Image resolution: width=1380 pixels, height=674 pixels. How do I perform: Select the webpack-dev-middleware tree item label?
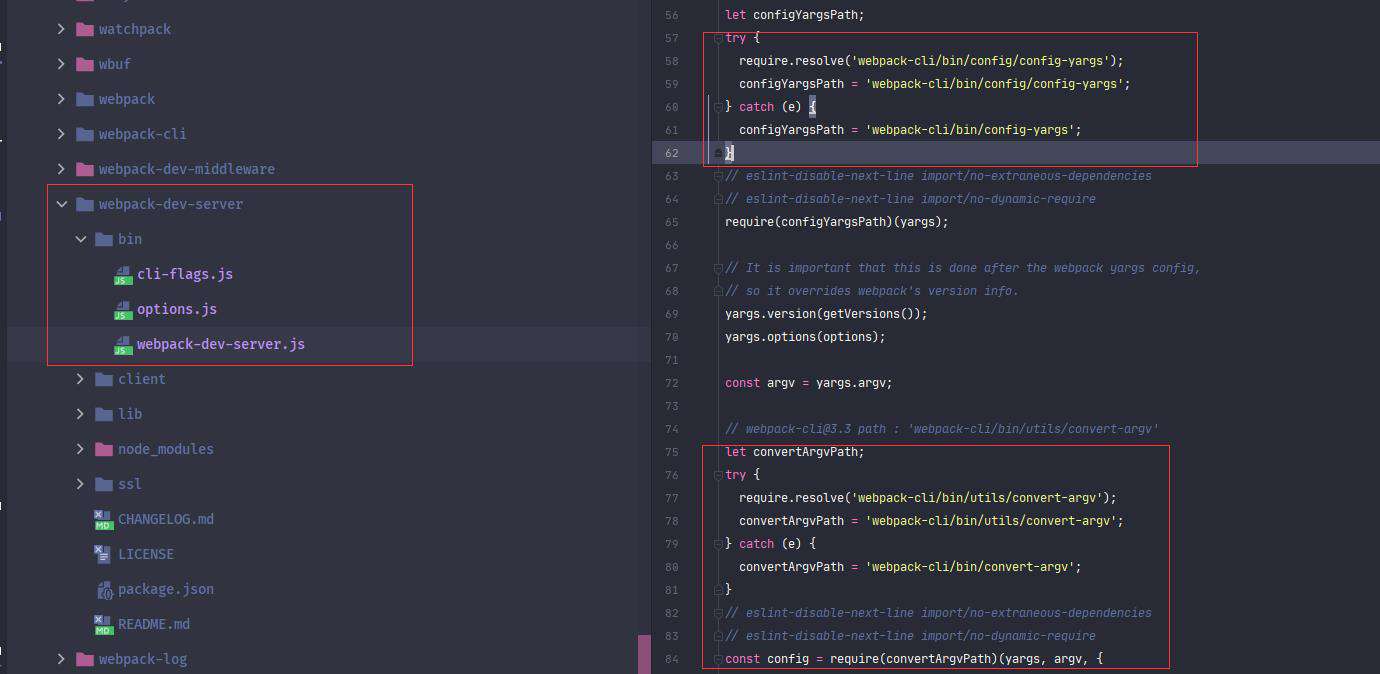pyautogui.click(x=187, y=169)
